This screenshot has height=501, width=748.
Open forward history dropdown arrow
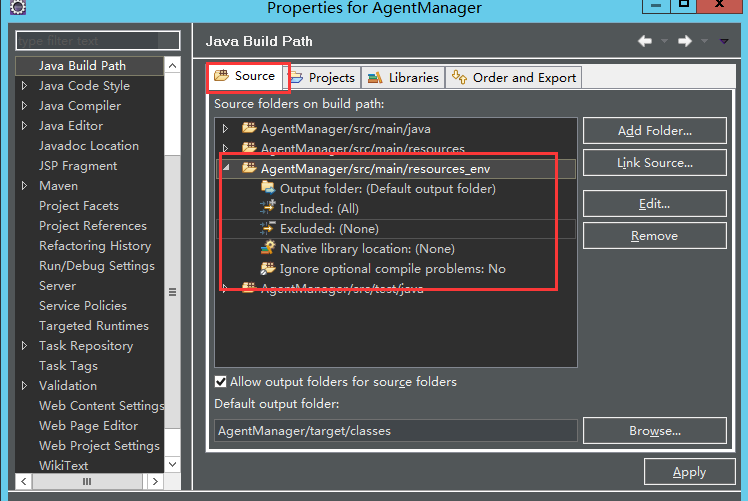point(704,41)
